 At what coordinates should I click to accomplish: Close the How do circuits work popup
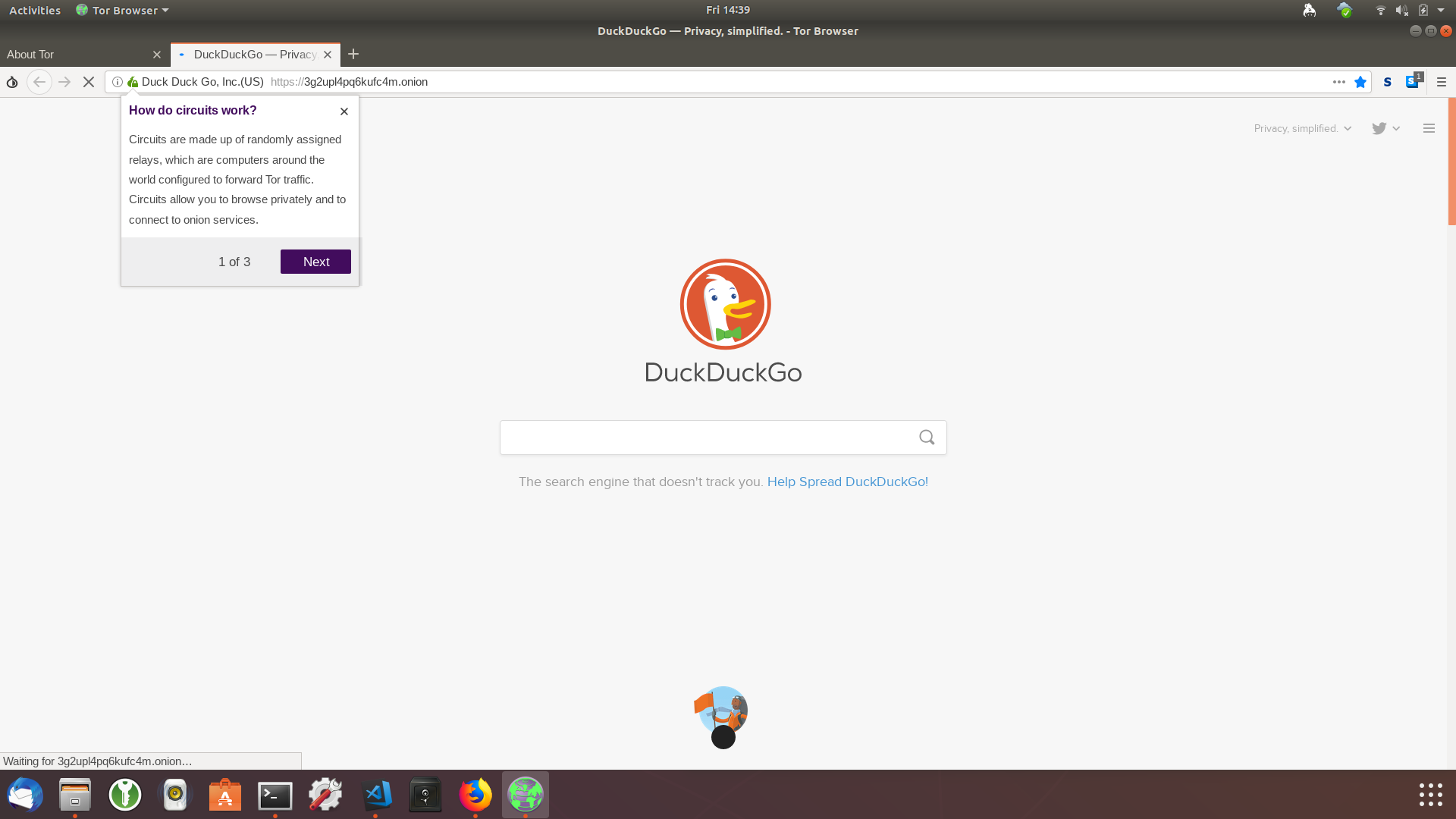(x=344, y=111)
